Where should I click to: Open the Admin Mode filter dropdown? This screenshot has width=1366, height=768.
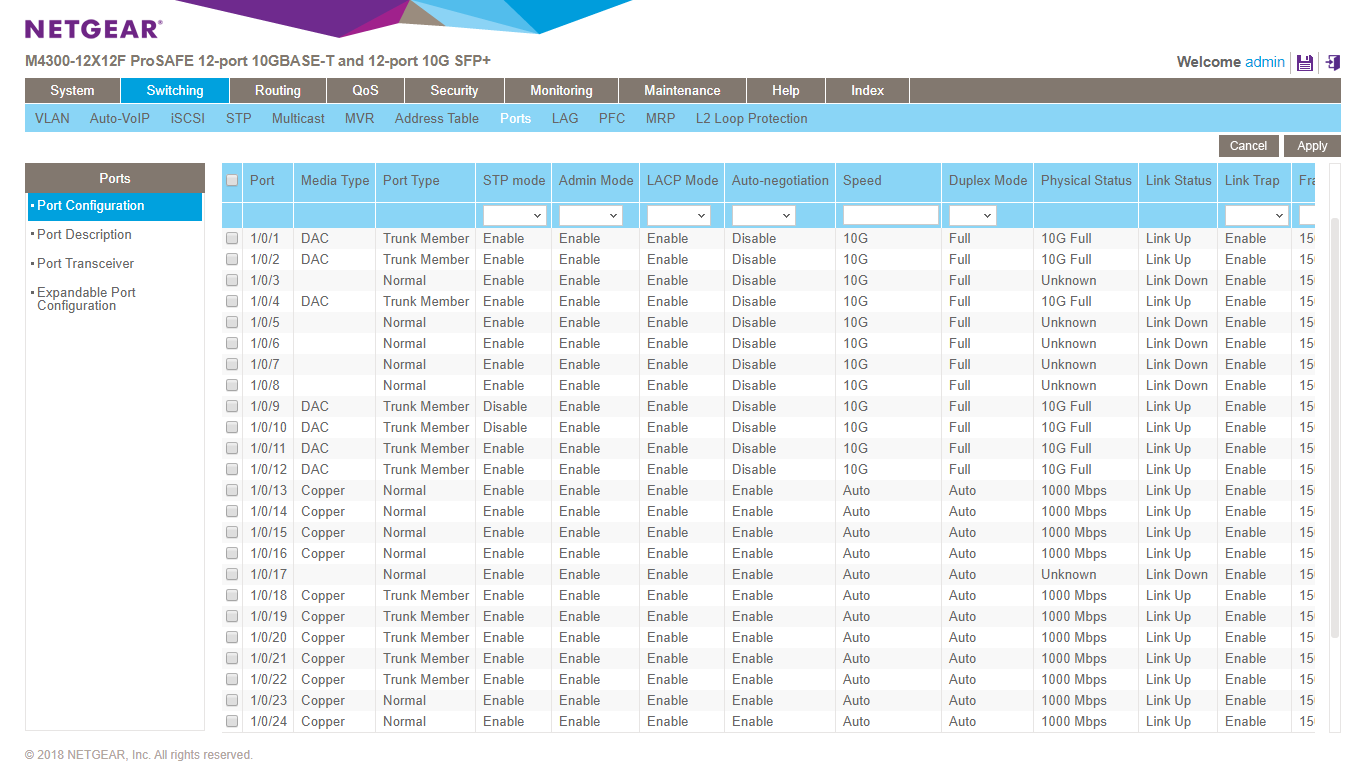[x=591, y=215]
